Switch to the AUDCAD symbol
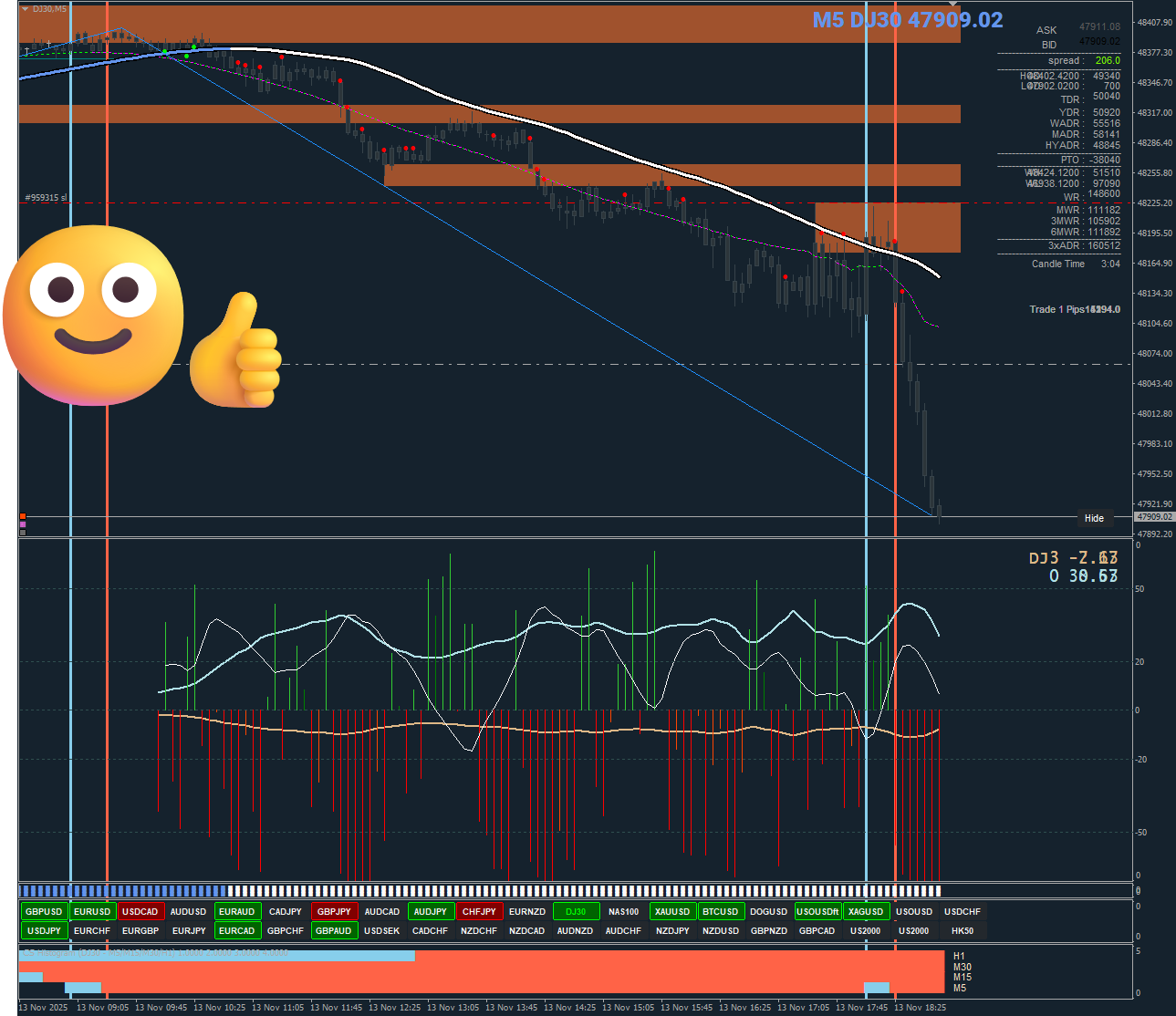 (382, 912)
